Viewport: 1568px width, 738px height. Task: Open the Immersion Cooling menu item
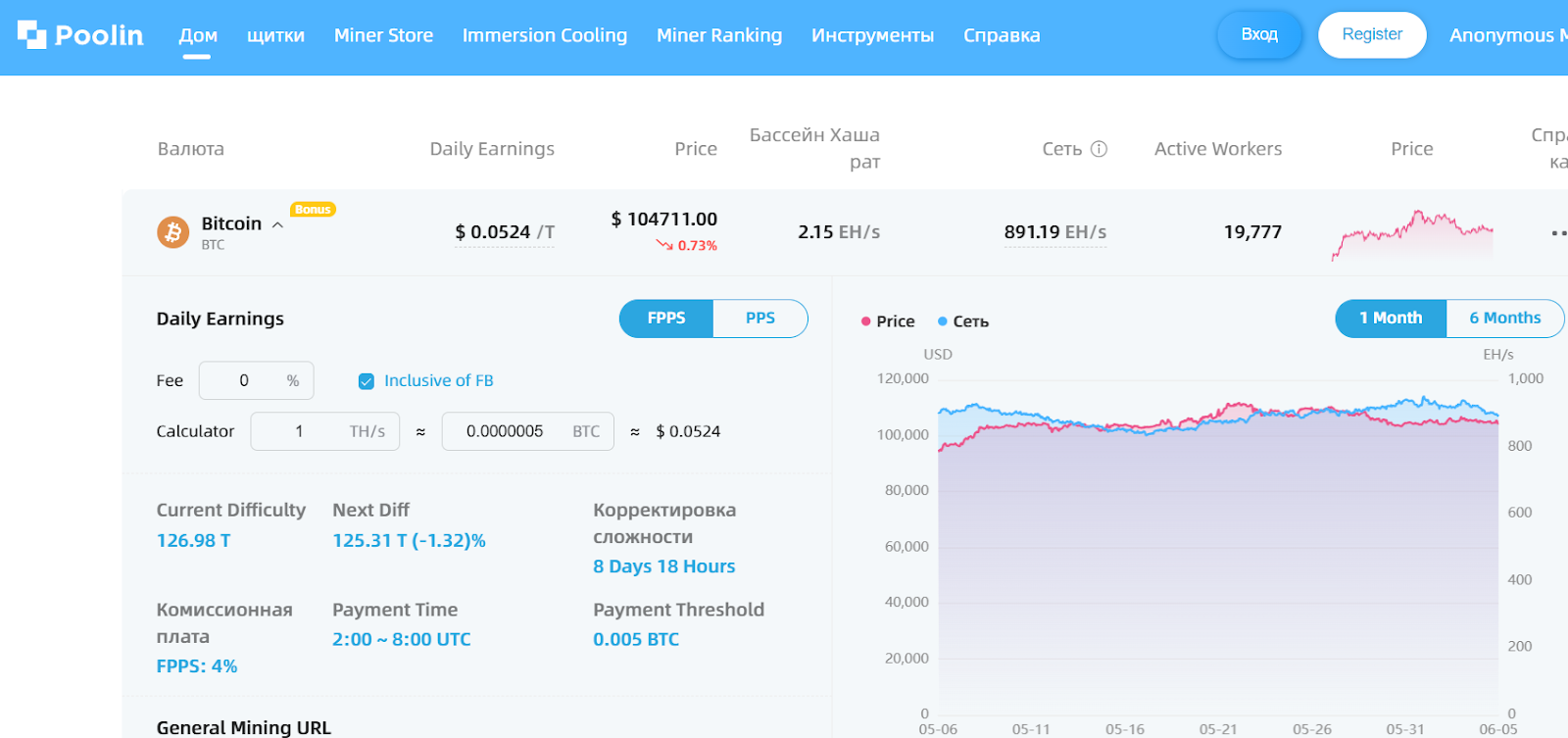tap(545, 35)
